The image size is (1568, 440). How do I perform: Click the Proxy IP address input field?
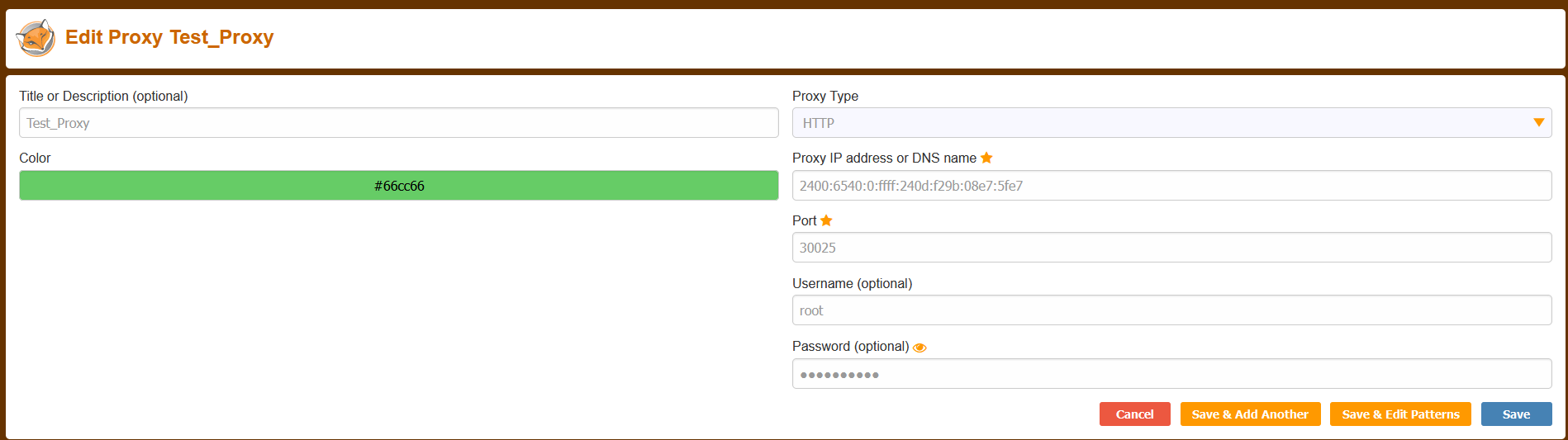pos(1171,186)
